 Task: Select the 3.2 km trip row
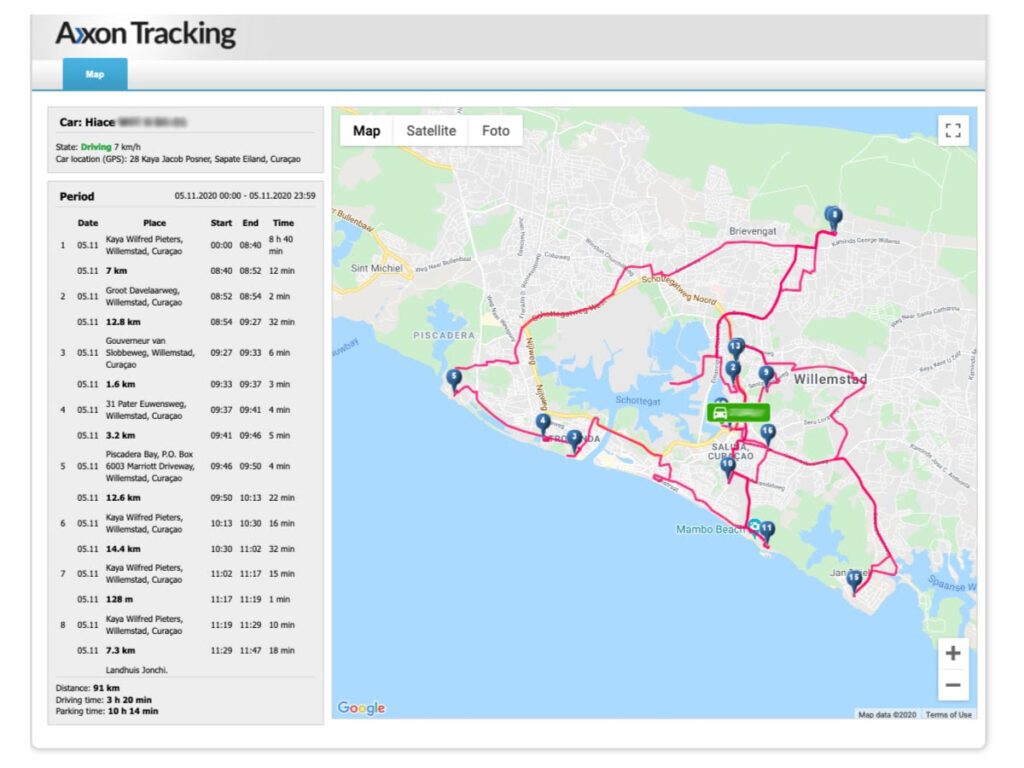(x=185, y=436)
